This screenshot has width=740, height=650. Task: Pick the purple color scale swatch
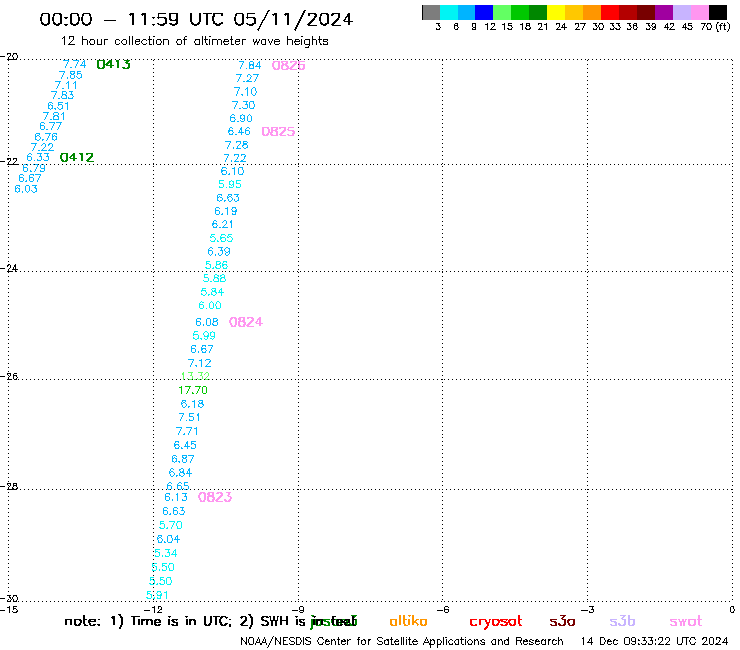pyautogui.click(x=664, y=12)
